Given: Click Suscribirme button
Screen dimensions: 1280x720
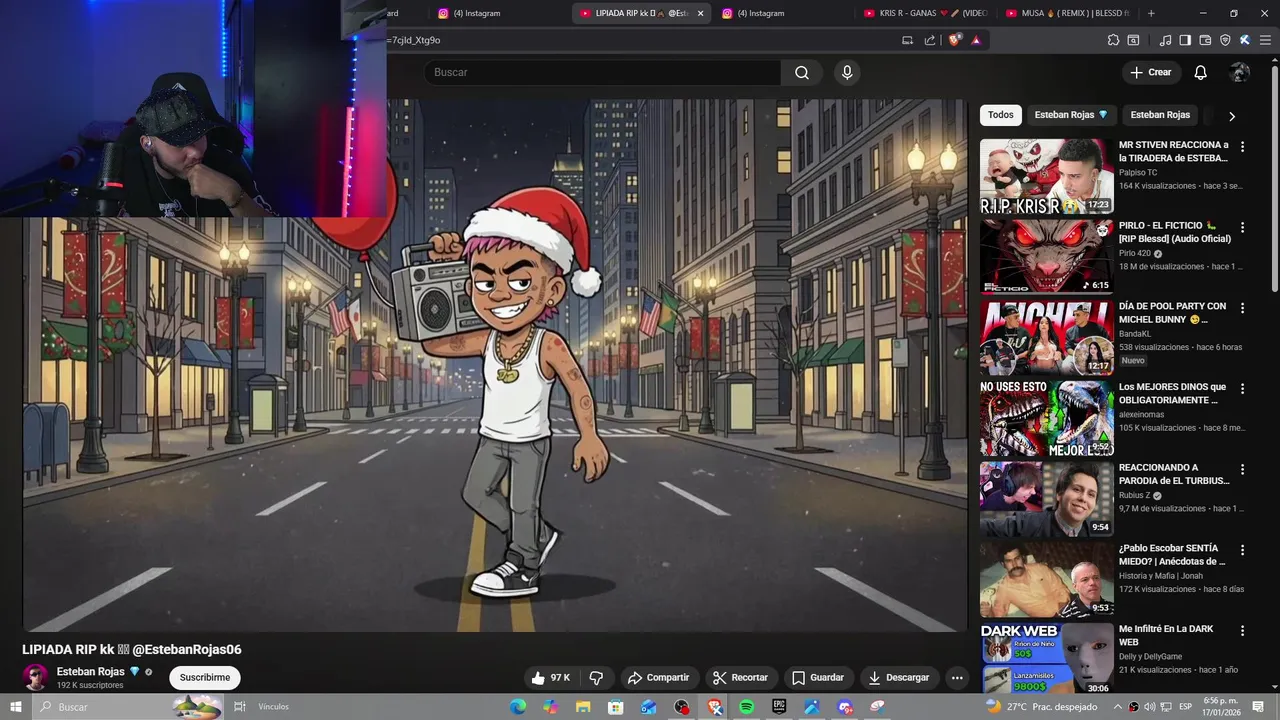Looking at the screenshot, I should [205, 677].
